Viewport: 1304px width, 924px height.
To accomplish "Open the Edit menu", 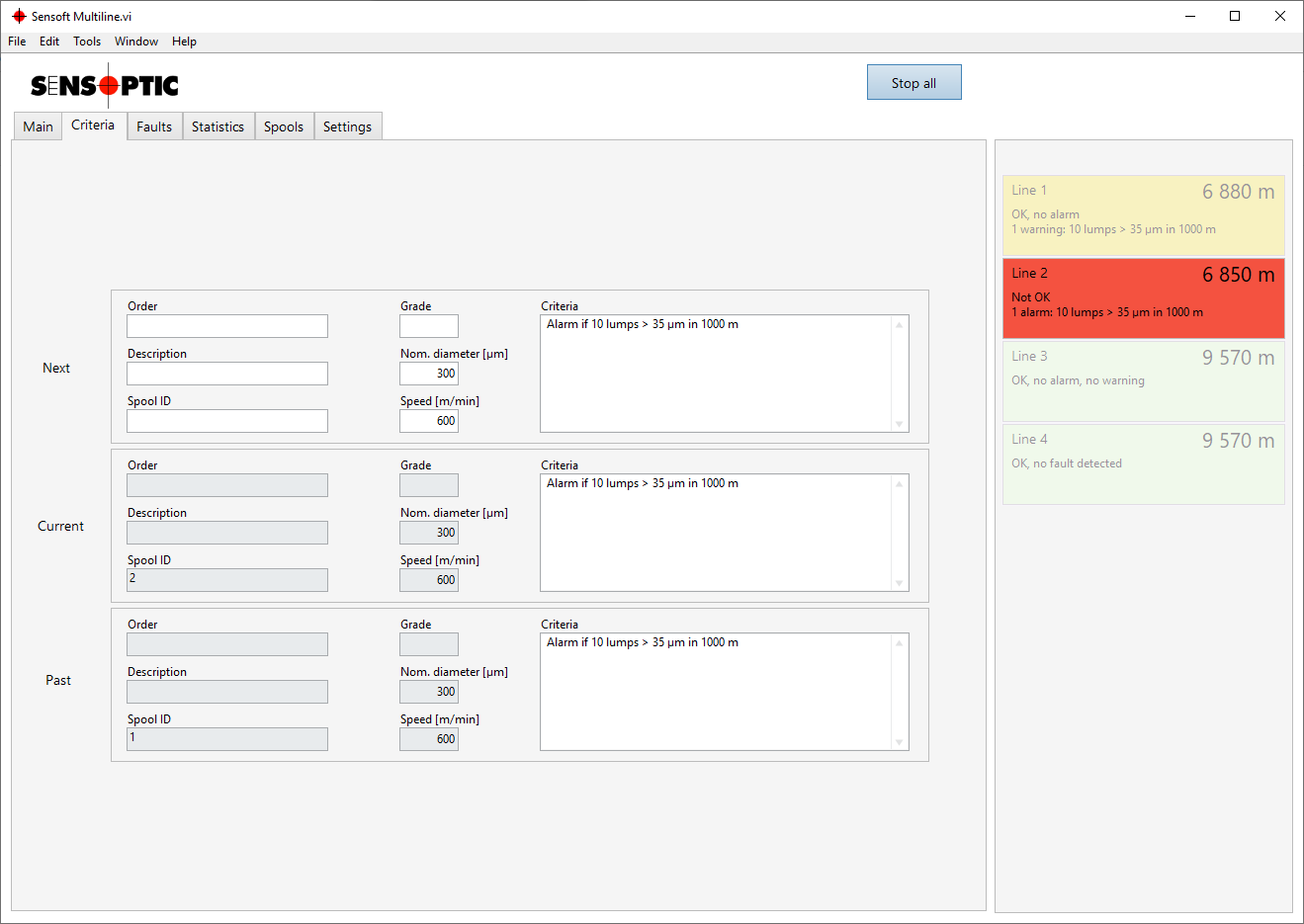I will coord(49,42).
